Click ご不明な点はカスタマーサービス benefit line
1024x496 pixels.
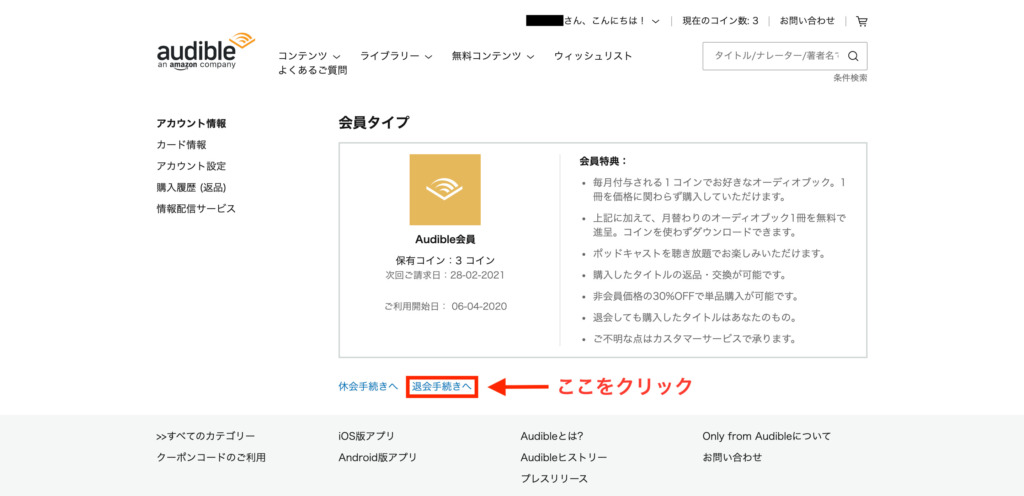694,339
